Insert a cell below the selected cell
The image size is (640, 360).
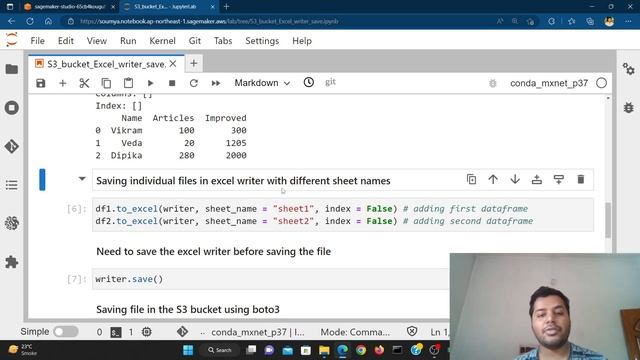[x=559, y=179]
